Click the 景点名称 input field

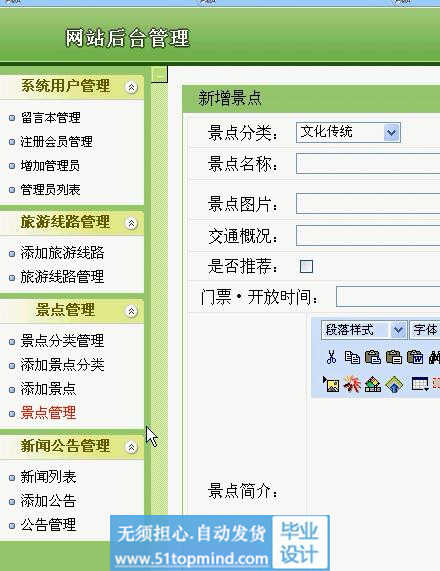point(368,163)
